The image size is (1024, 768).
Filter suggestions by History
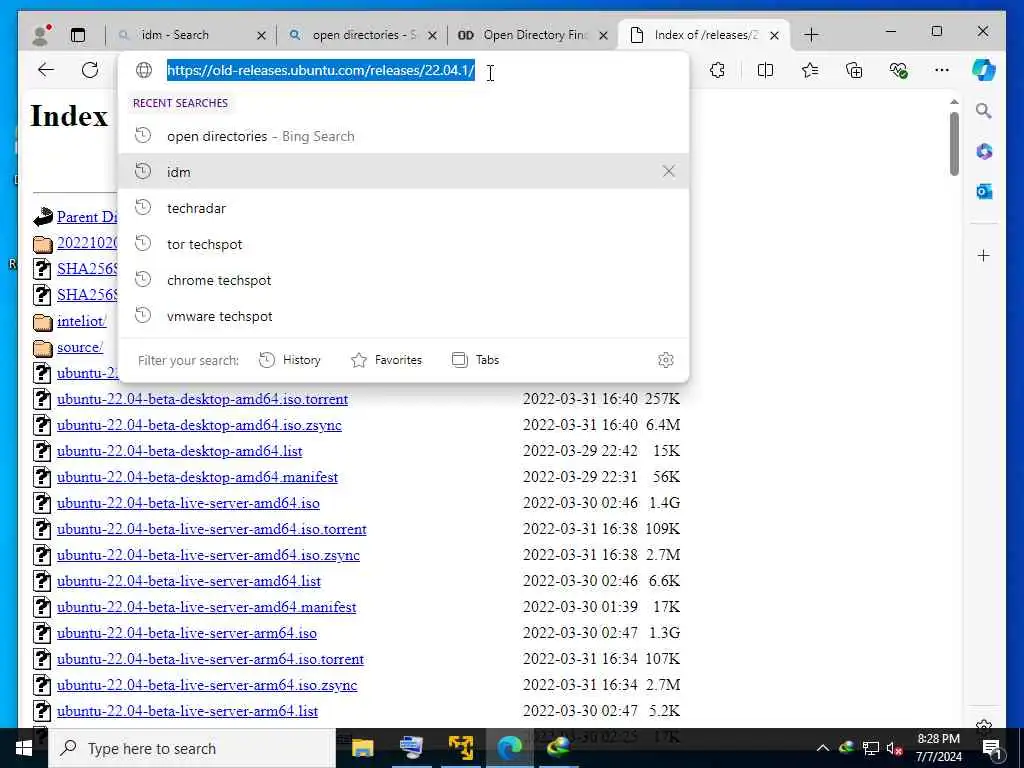[290, 360]
